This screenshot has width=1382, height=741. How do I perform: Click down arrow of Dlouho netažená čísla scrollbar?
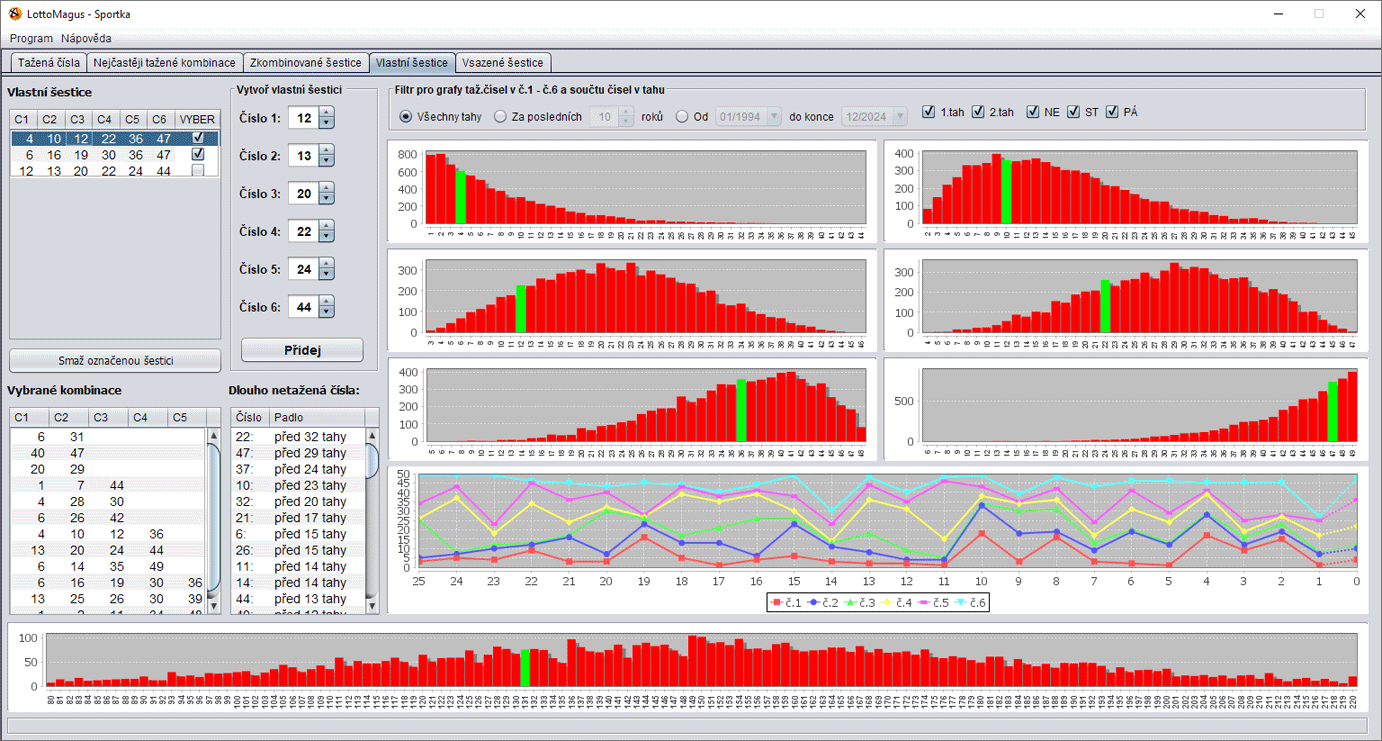point(373,606)
